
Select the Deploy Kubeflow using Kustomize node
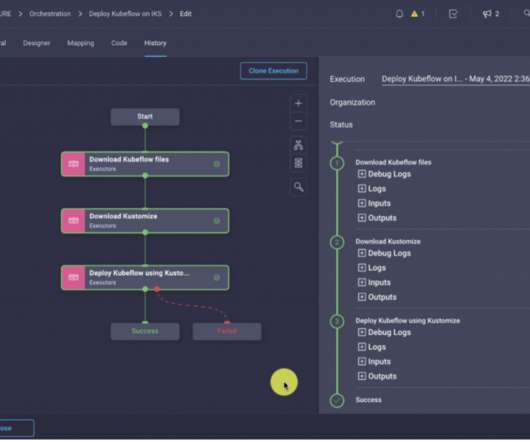(x=145, y=277)
